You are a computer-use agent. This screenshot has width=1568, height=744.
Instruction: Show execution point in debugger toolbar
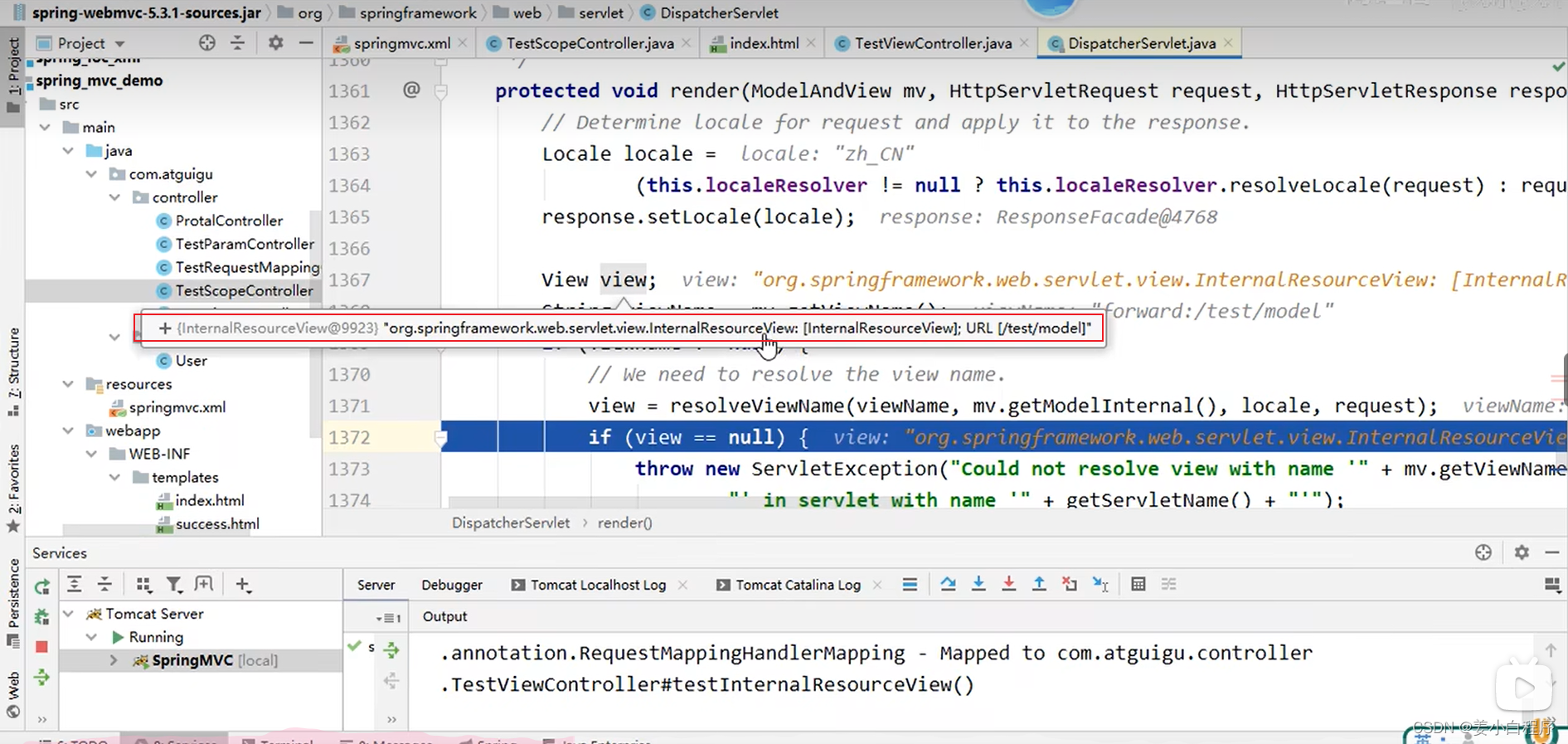pyautogui.click(x=910, y=585)
